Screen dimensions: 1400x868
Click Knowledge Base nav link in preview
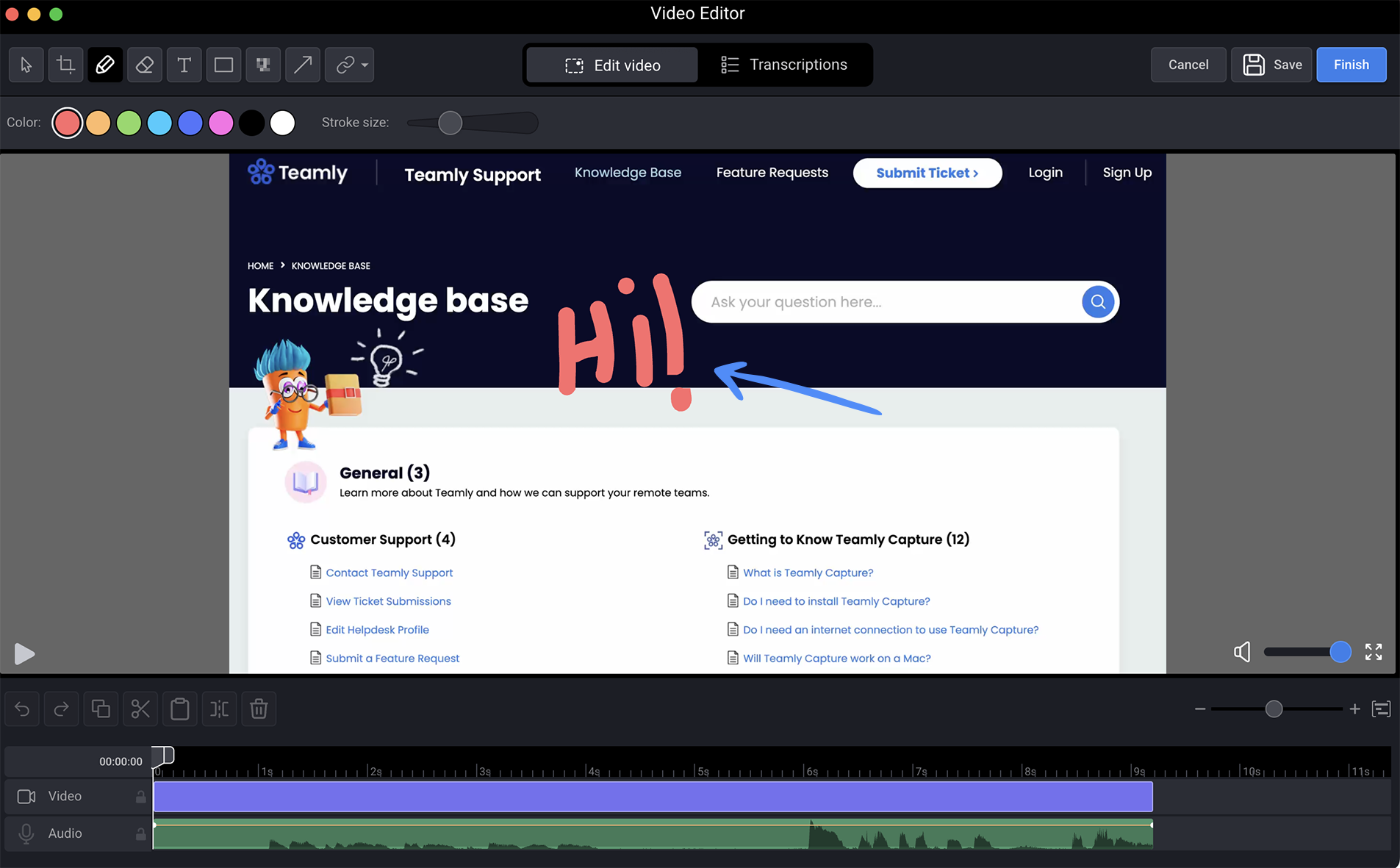tap(628, 173)
